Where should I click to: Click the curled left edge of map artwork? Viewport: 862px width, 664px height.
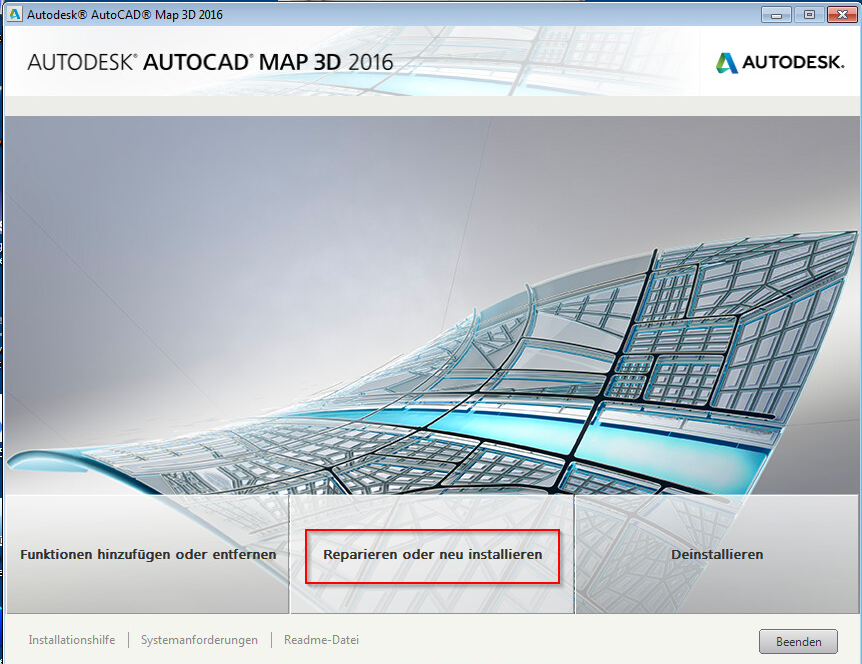coord(40,462)
